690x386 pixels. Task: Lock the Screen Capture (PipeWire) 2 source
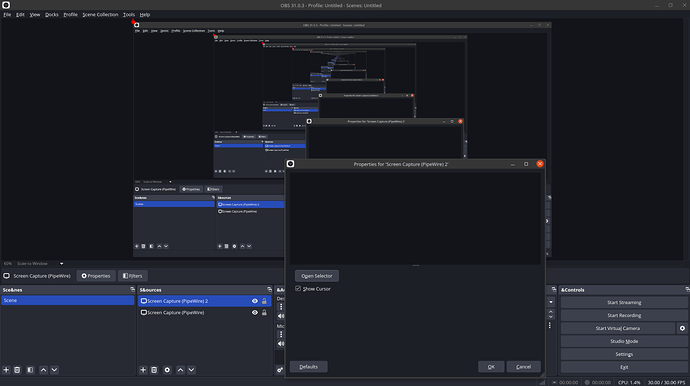(264, 301)
